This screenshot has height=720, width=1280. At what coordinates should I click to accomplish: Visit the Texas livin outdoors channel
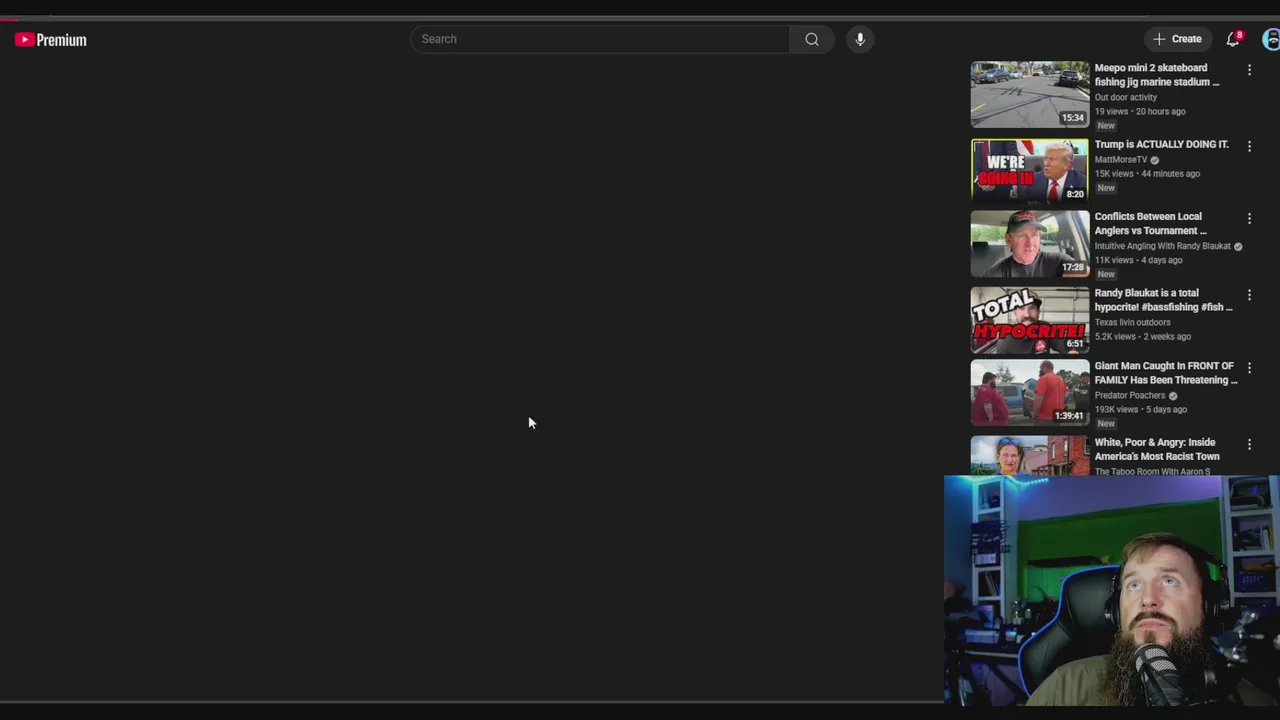(1132, 322)
